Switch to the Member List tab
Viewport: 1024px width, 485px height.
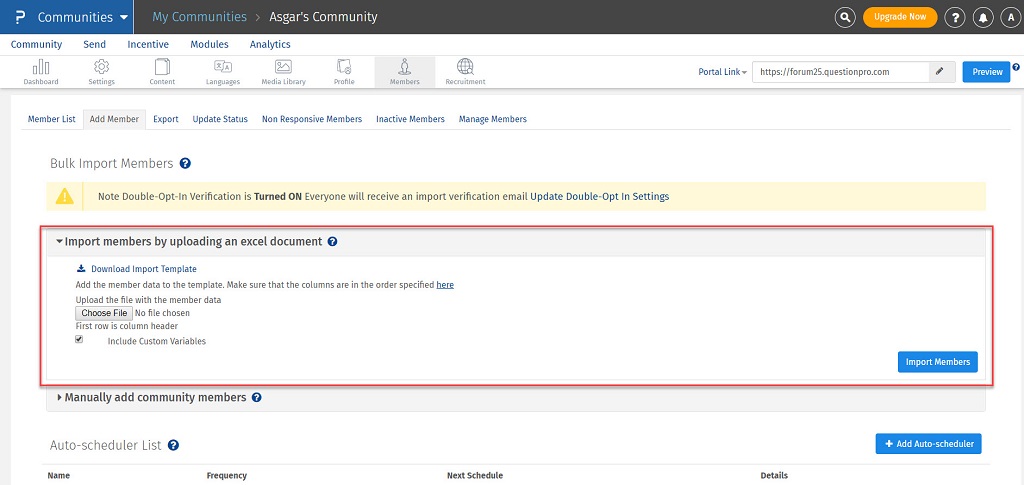click(x=51, y=119)
